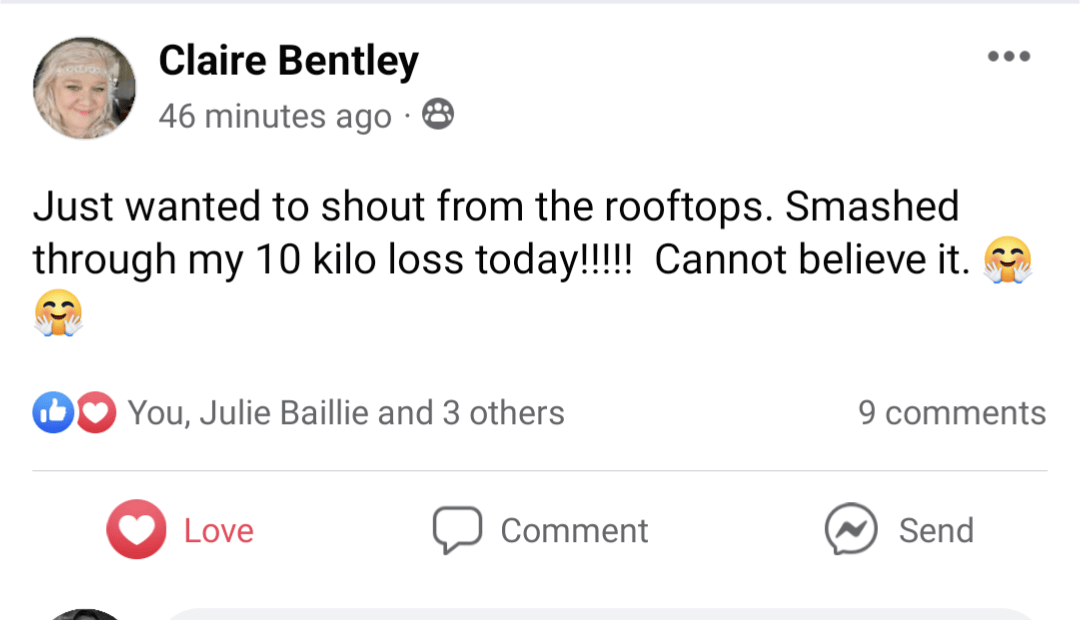Click the red heart reaction icon
The height and width of the screenshot is (620, 1080).
(x=96, y=413)
